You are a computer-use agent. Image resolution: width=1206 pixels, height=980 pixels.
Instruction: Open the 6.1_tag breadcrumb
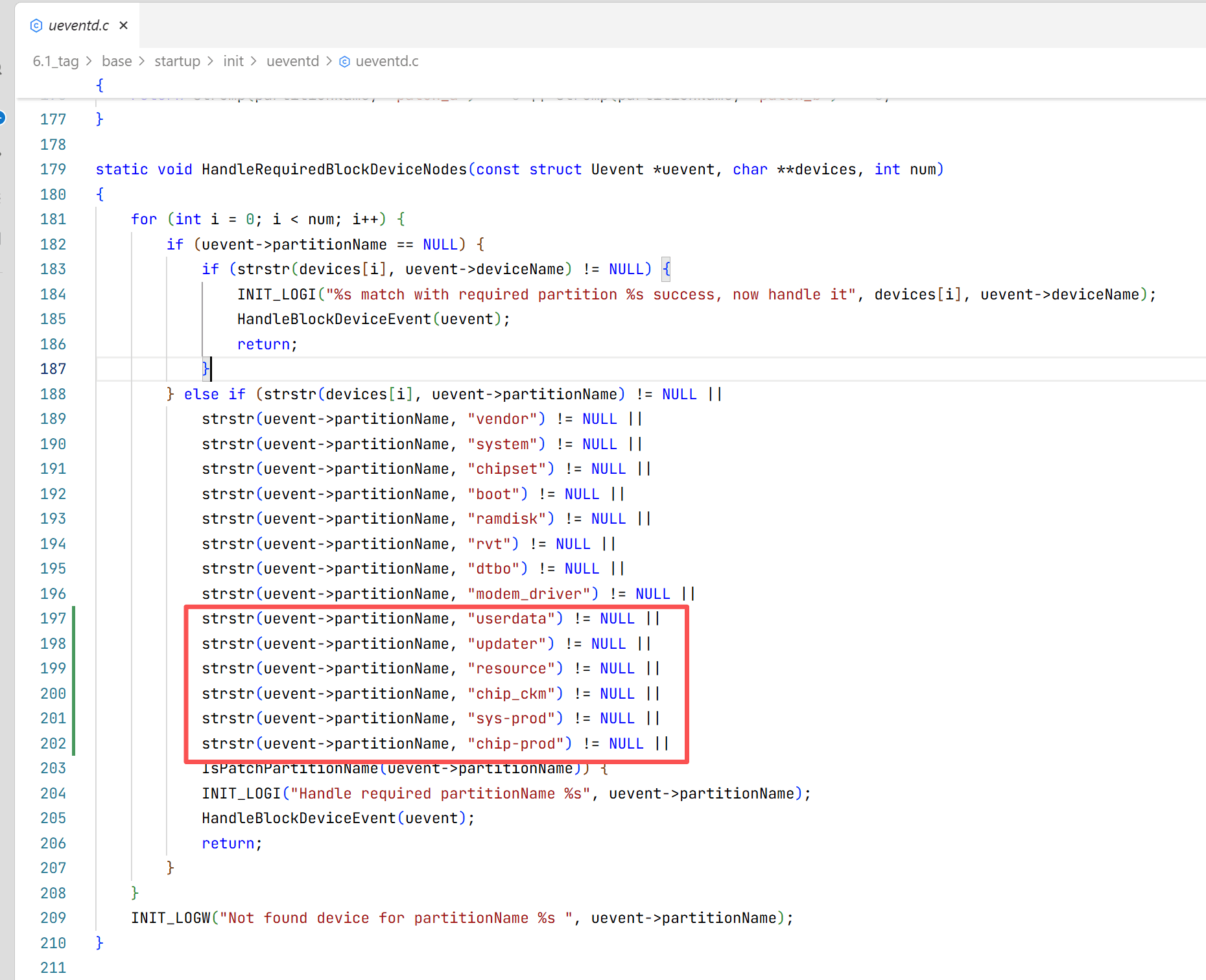(56, 61)
